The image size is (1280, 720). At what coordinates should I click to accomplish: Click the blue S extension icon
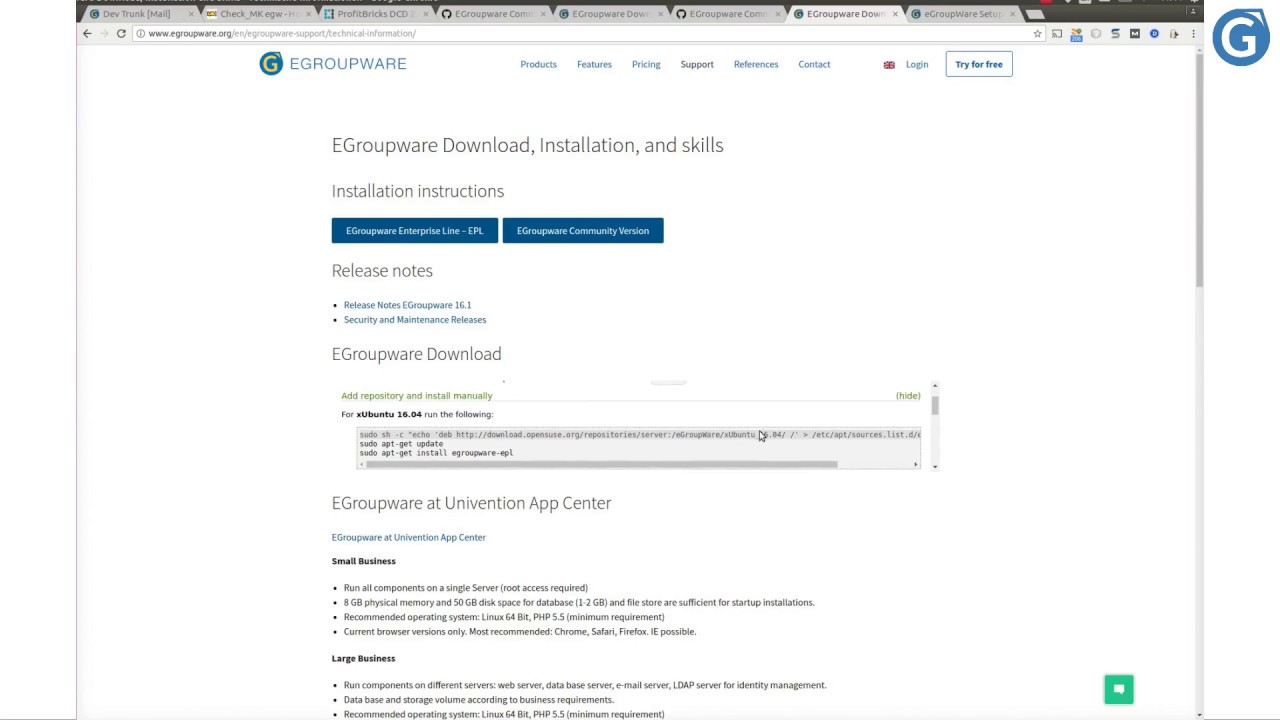[x=1115, y=34]
